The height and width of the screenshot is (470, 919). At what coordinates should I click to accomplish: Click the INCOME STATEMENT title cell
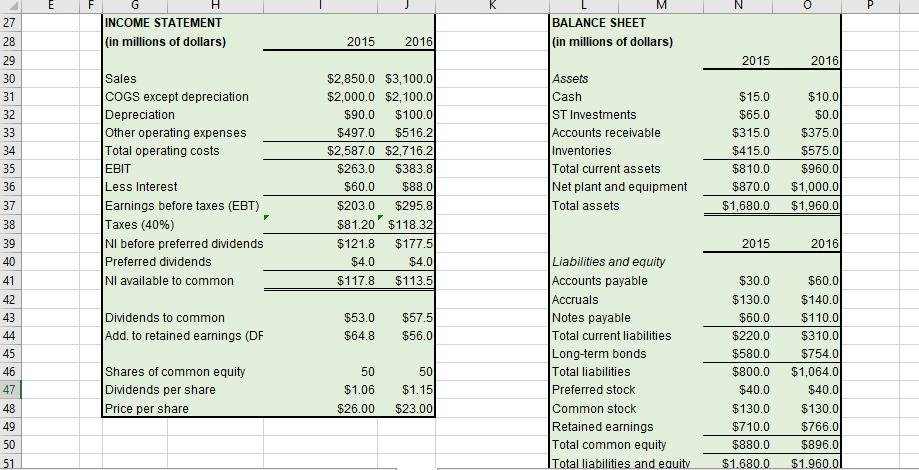(163, 23)
